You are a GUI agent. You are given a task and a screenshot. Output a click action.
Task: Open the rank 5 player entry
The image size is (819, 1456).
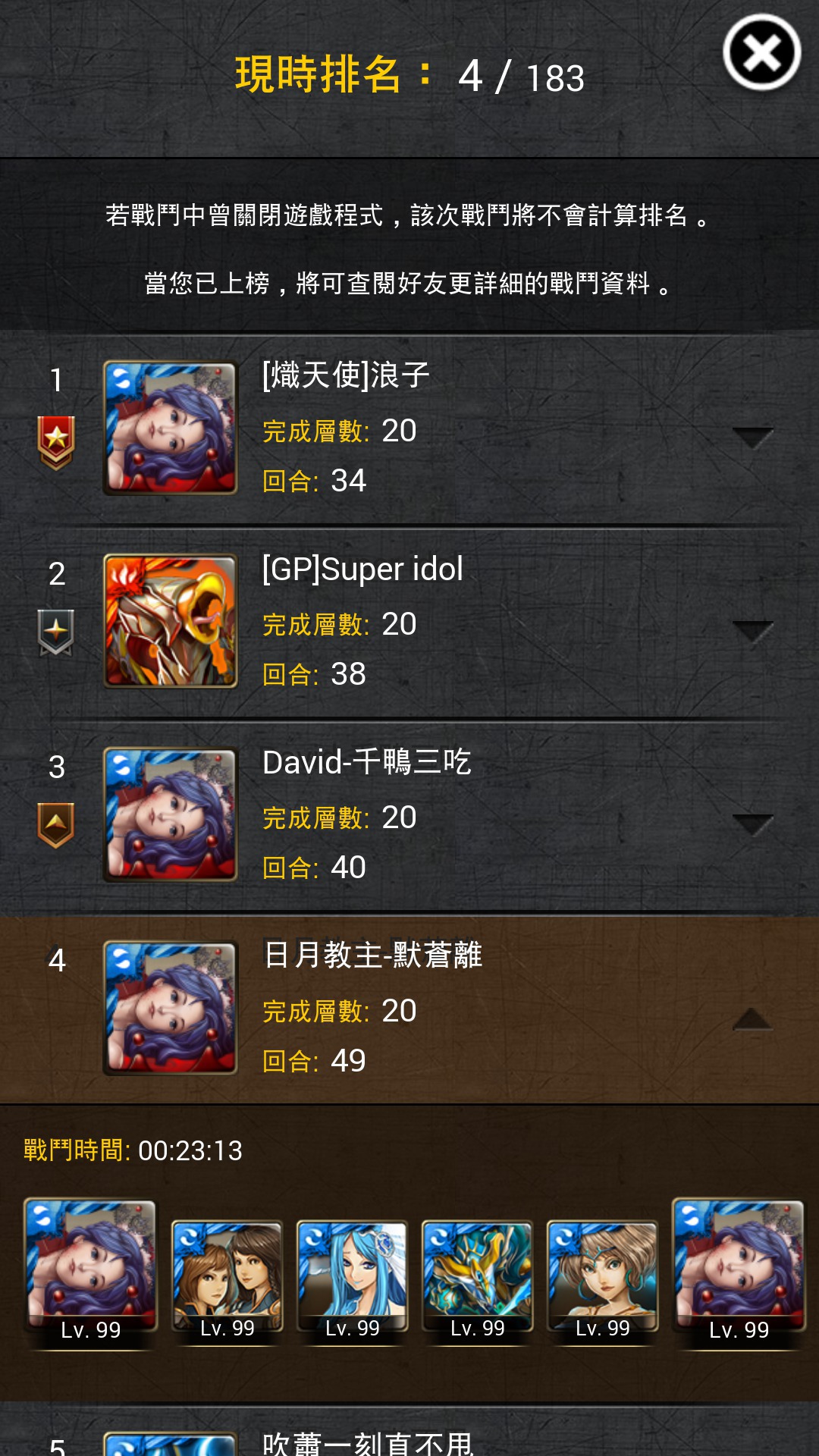[409, 1432]
